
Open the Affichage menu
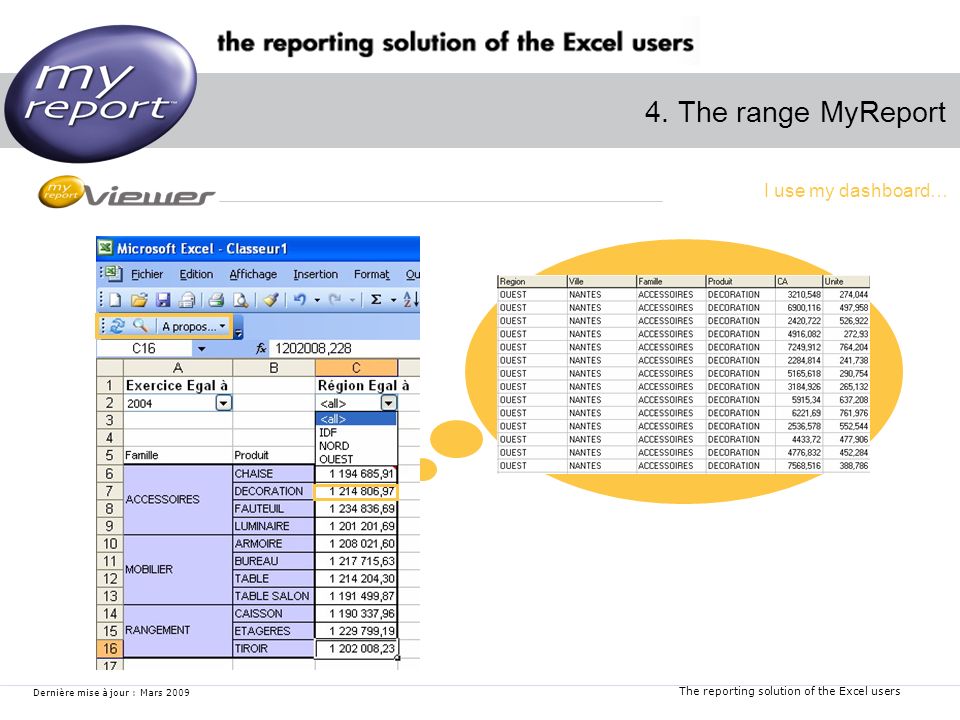coord(253,274)
